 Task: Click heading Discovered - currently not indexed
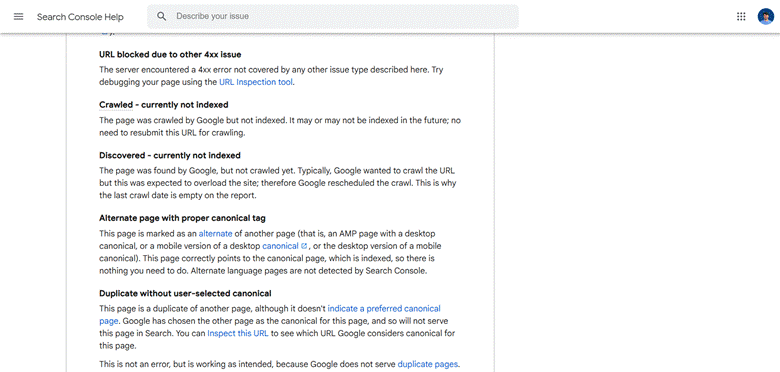point(170,155)
